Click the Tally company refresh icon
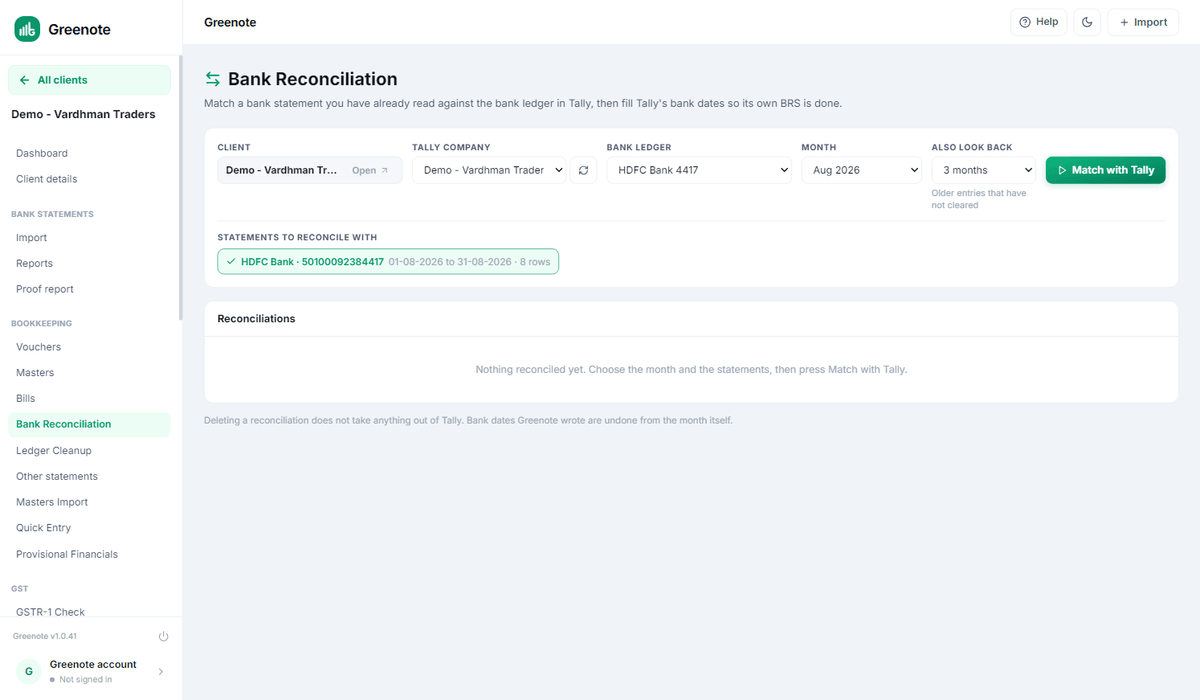Viewport: 1200px width, 700px height. pyautogui.click(x=584, y=170)
